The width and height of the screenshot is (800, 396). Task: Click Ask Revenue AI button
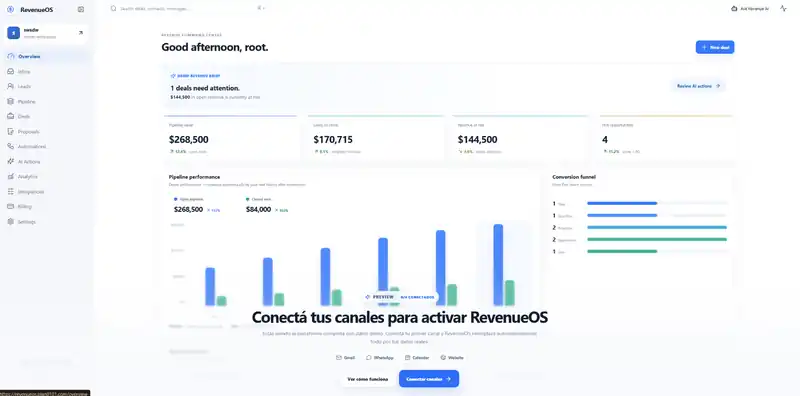[749, 9]
